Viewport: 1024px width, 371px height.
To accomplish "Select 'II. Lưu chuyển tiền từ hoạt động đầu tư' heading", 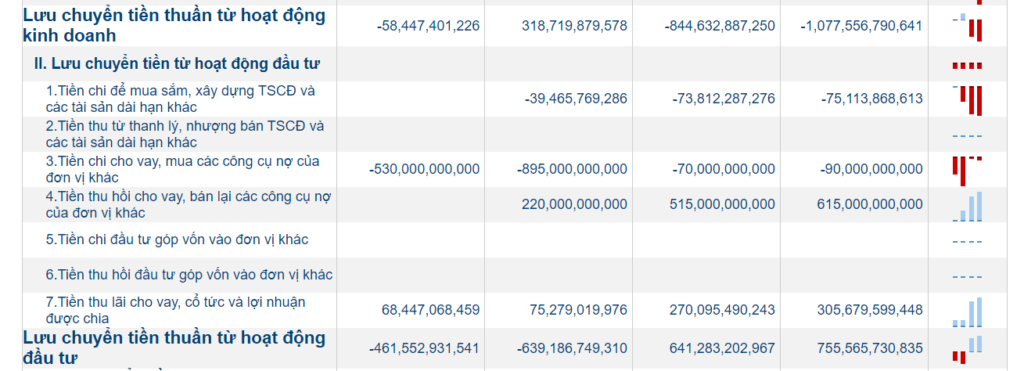I will point(177,64).
